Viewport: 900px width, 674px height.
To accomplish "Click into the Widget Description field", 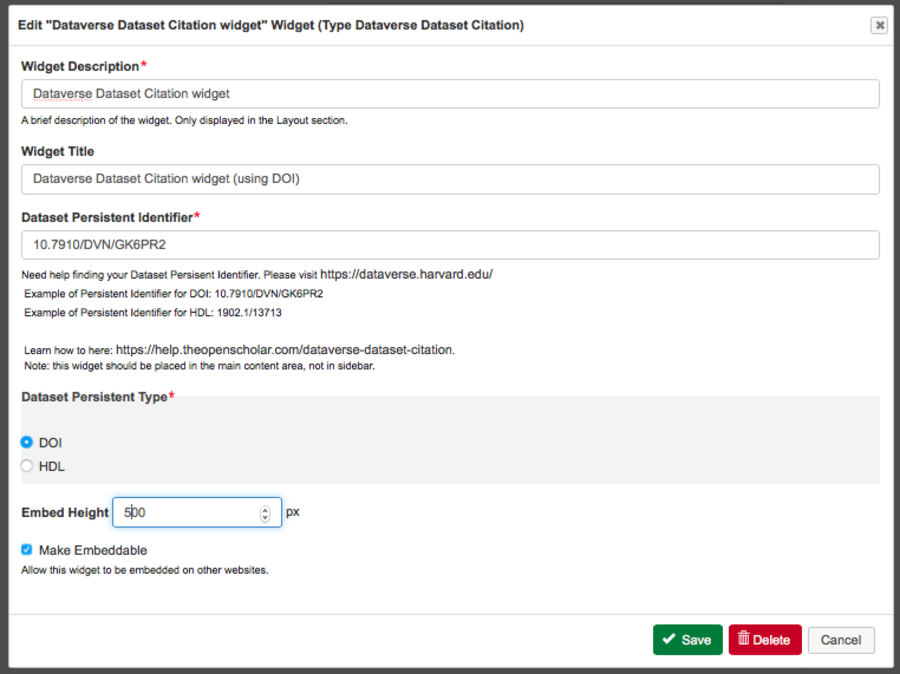I will [450, 94].
